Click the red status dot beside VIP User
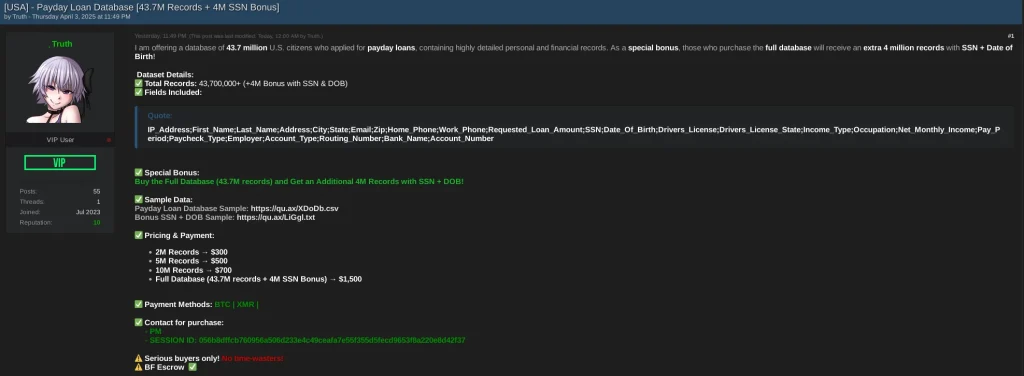The image size is (1024, 376). [x=109, y=140]
